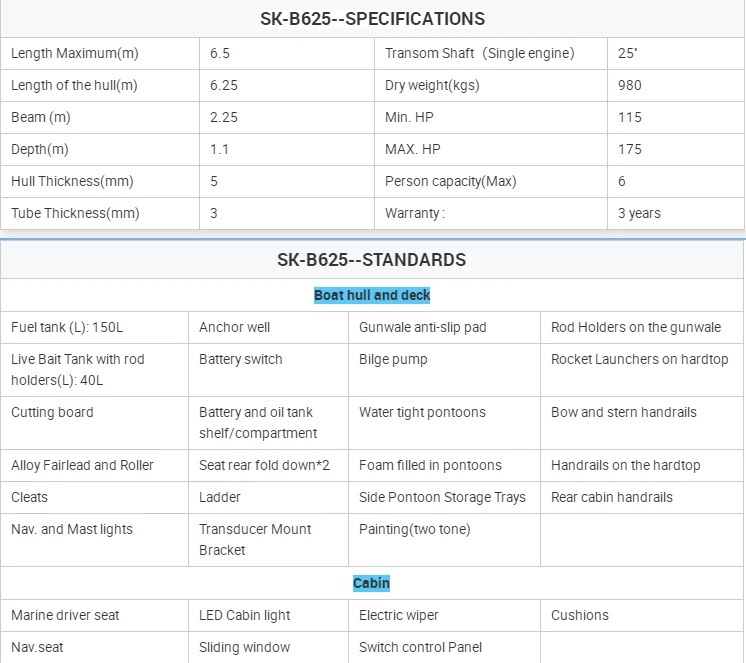Click the 'Transducer Mount Bracket' cell
746x663 pixels.
pos(255,539)
